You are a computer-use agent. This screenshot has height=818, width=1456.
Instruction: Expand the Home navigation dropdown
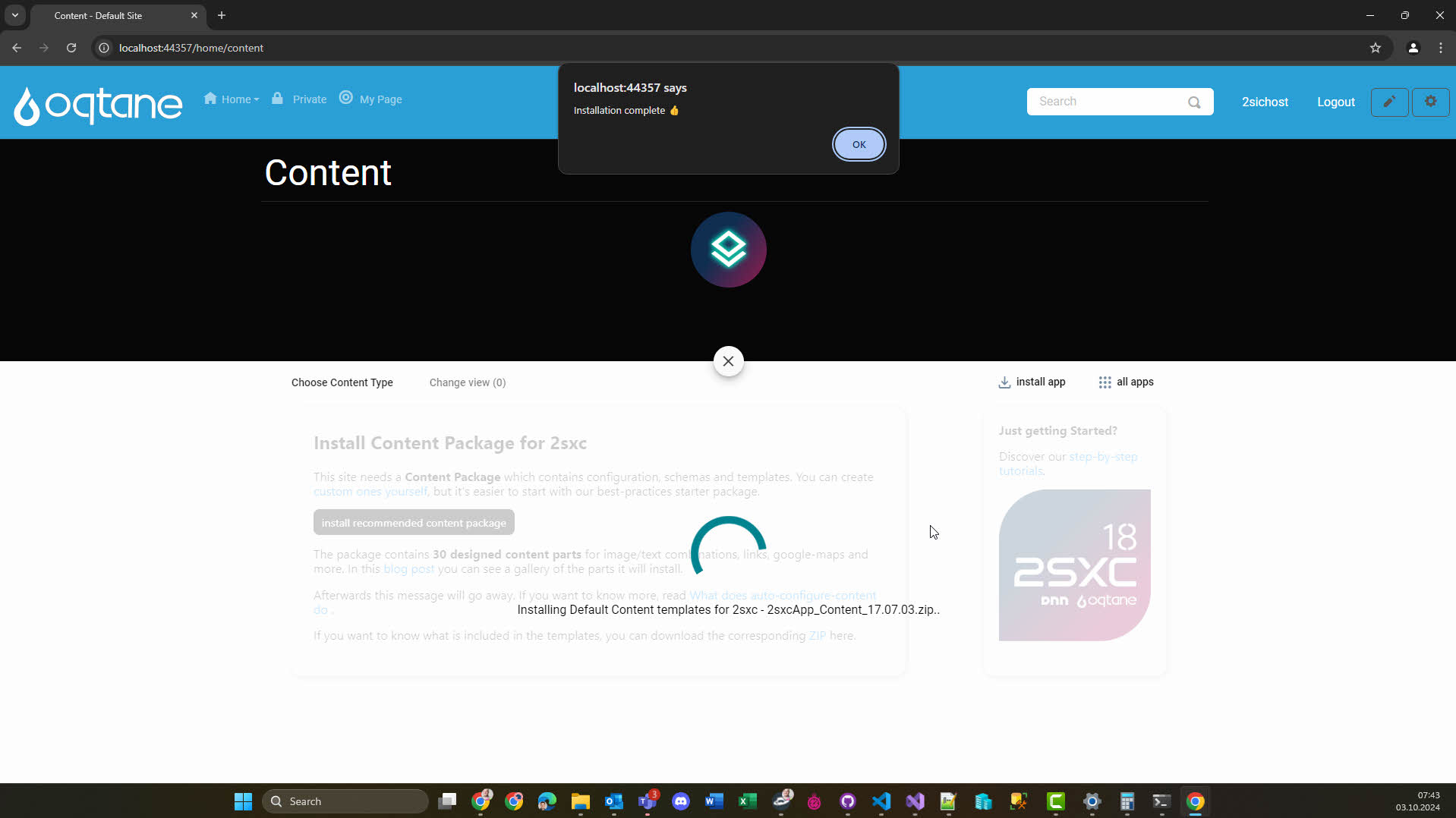(232, 99)
